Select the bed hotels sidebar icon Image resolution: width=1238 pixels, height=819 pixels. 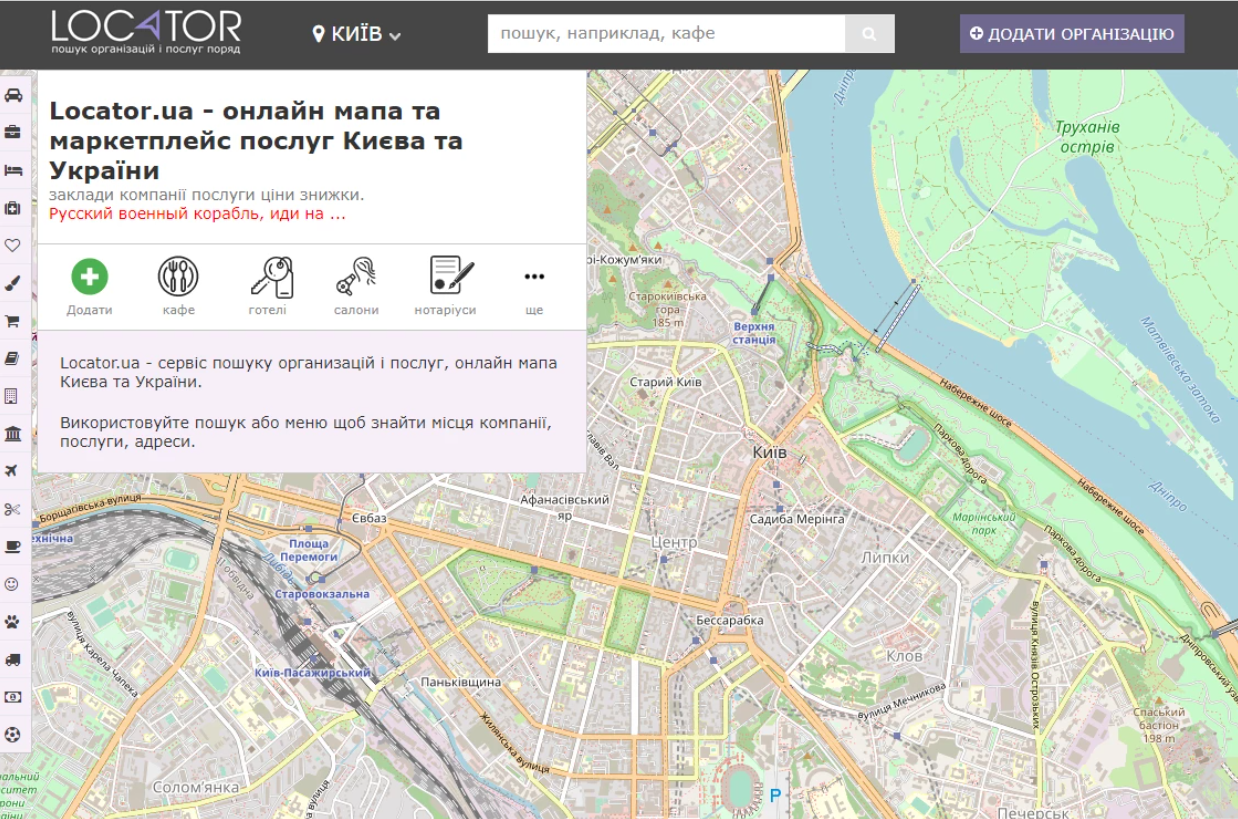[x=13, y=170]
